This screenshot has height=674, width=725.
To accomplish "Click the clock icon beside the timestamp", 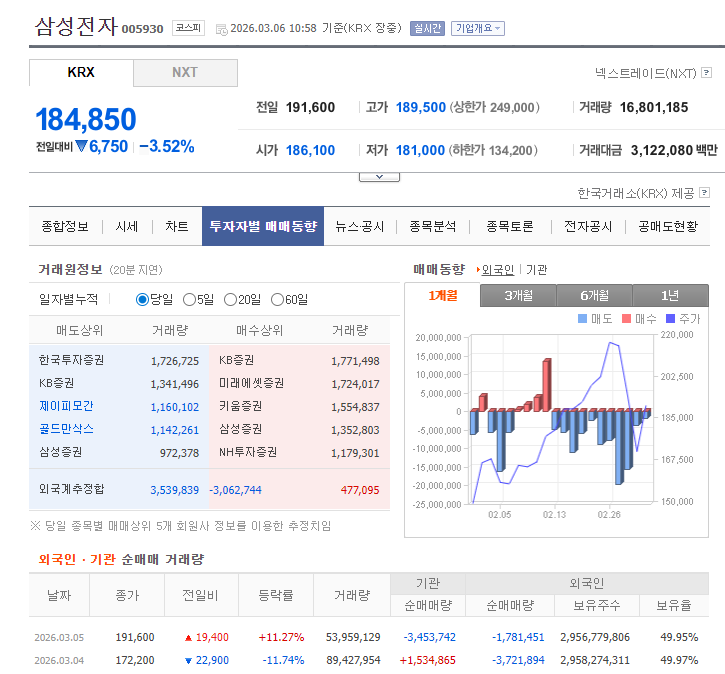I will click(221, 29).
